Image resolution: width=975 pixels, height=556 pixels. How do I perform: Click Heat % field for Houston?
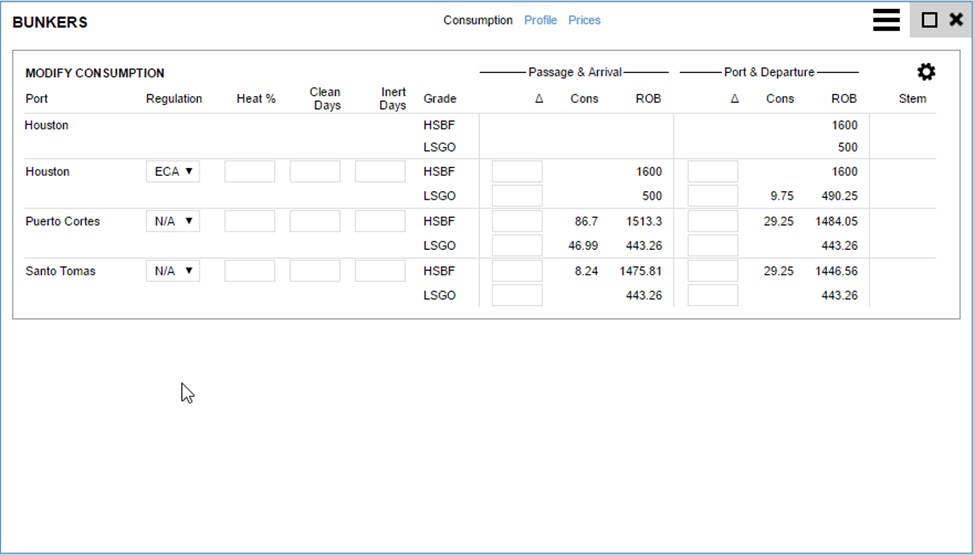tap(250, 171)
